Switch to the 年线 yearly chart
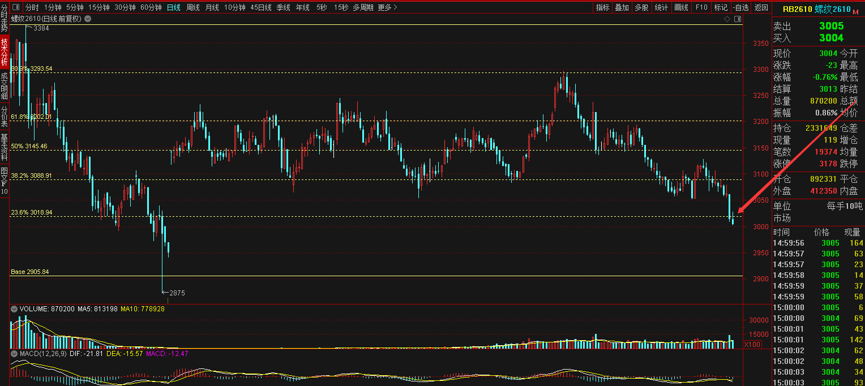Screen dimensions: 865x386 tap(302, 8)
